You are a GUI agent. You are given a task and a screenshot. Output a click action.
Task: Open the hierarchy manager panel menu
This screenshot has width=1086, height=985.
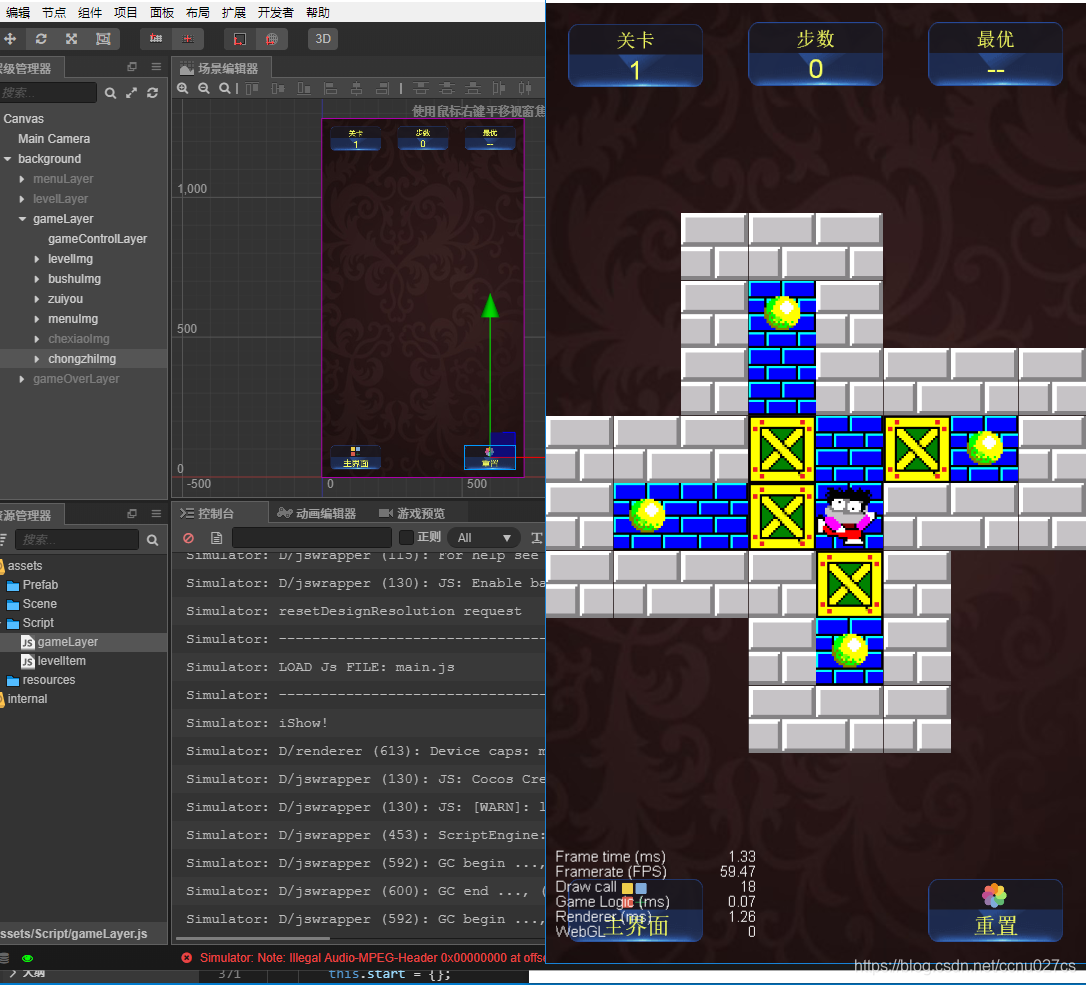pyautogui.click(x=156, y=66)
